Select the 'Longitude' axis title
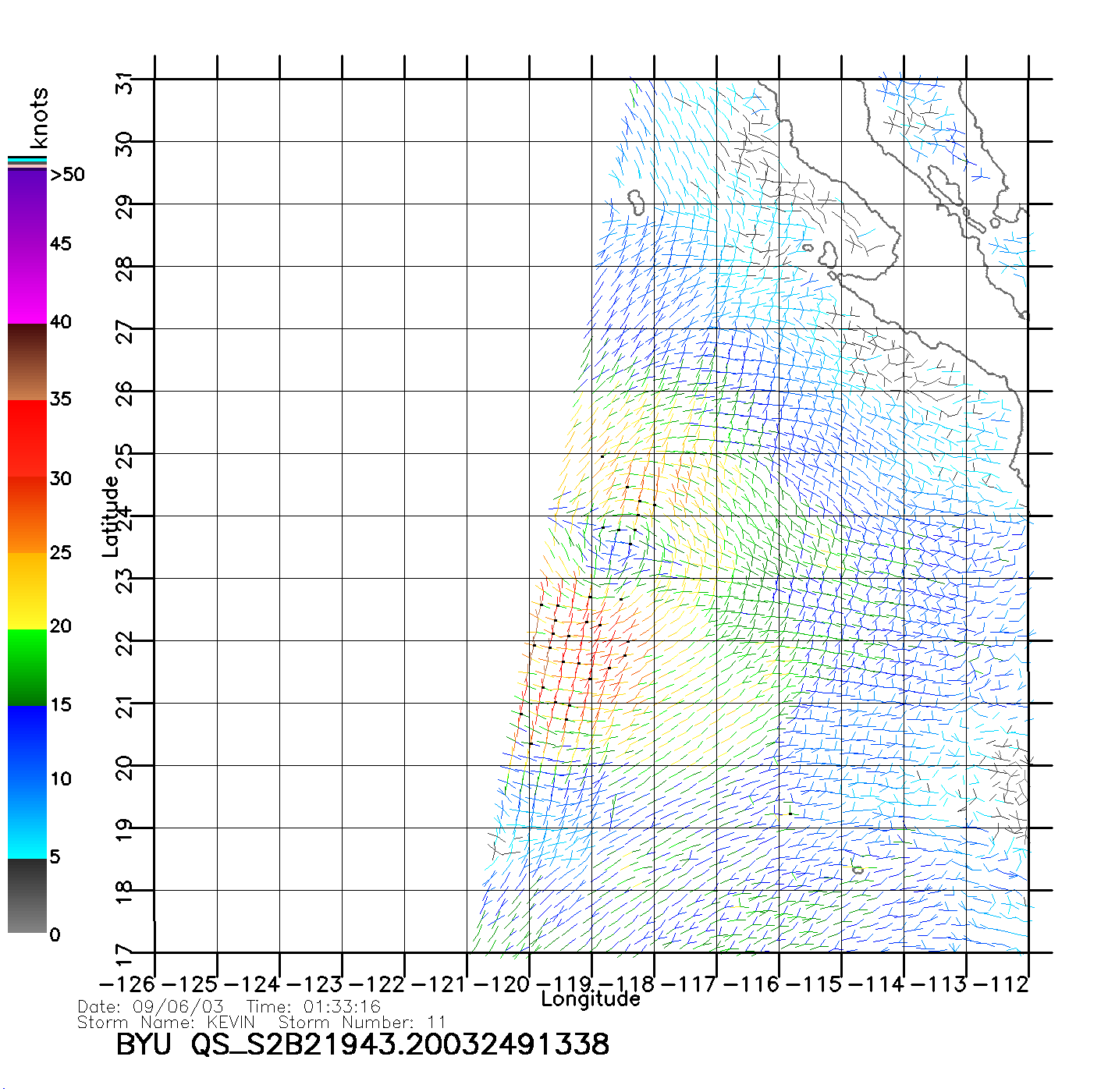Viewport: 1108px width, 1092px height. [591, 999]
